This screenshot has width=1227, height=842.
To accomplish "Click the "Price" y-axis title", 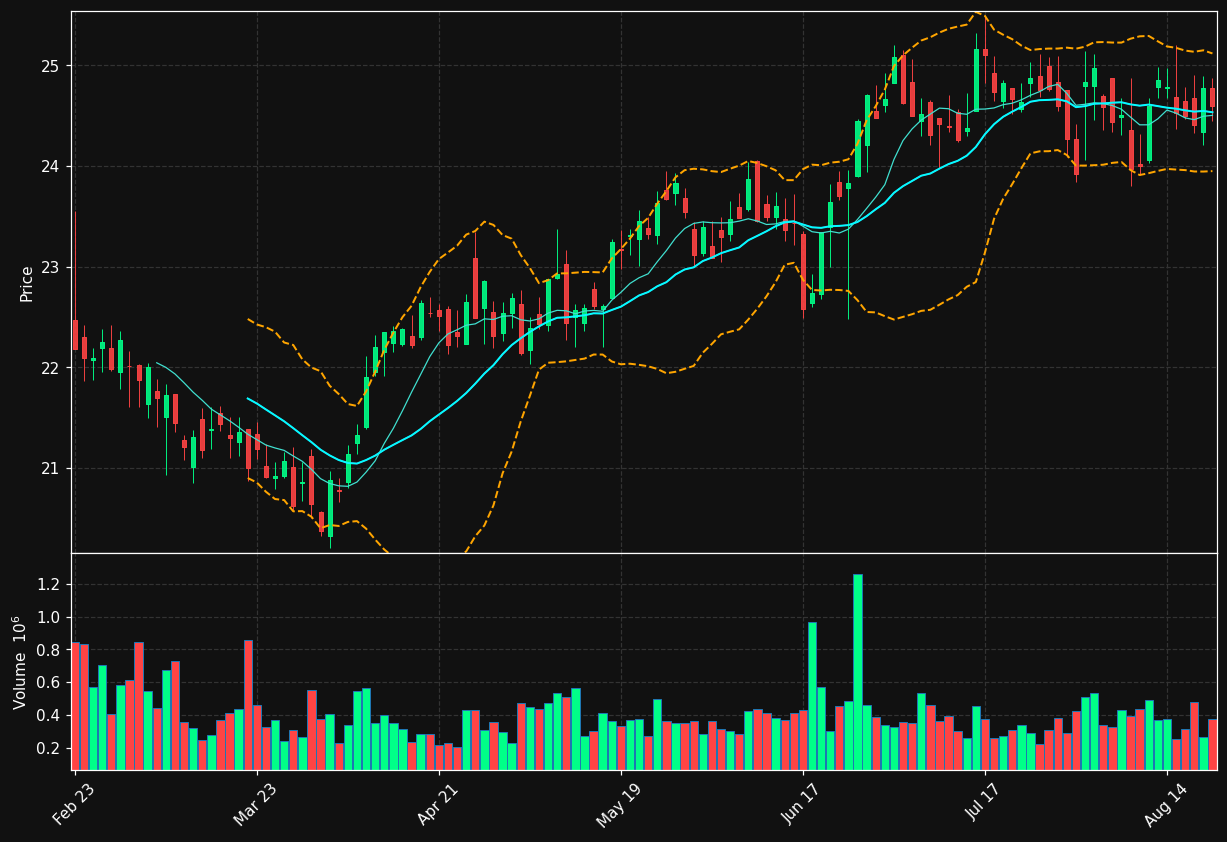I will (27, 283).
